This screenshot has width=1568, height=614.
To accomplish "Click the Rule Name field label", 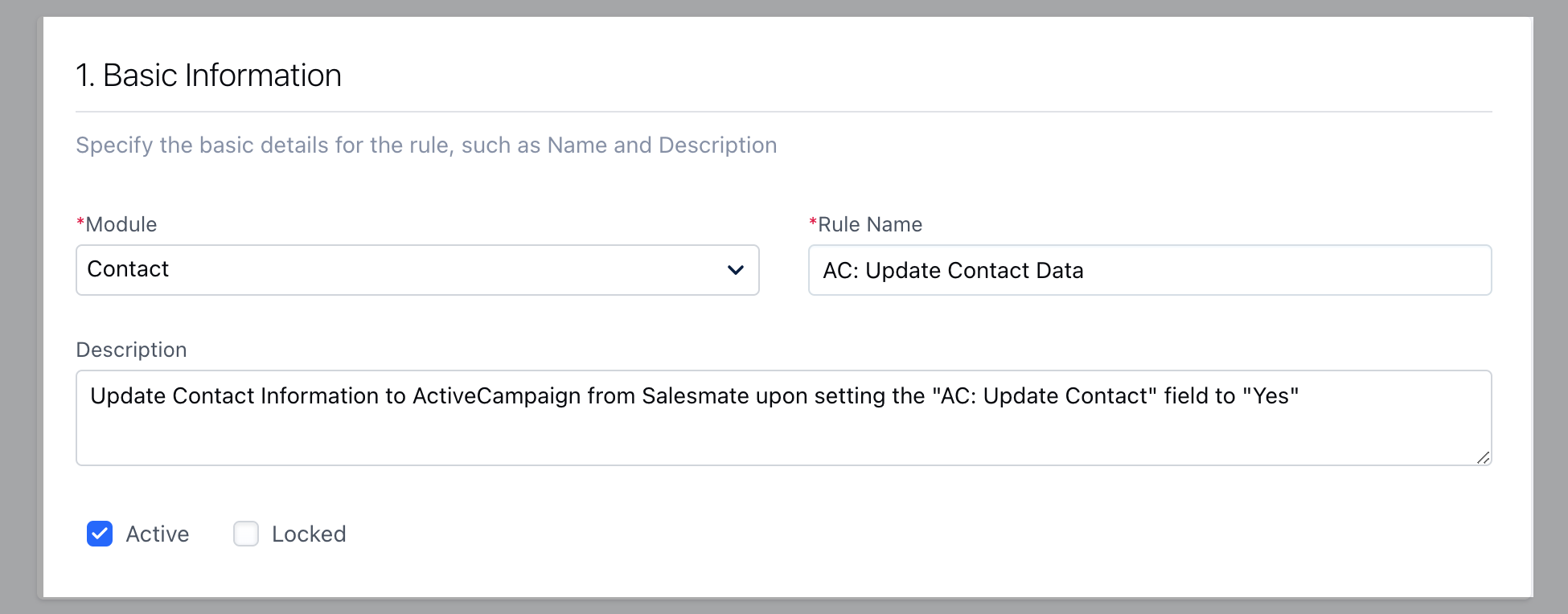I will tap(866, 224).
